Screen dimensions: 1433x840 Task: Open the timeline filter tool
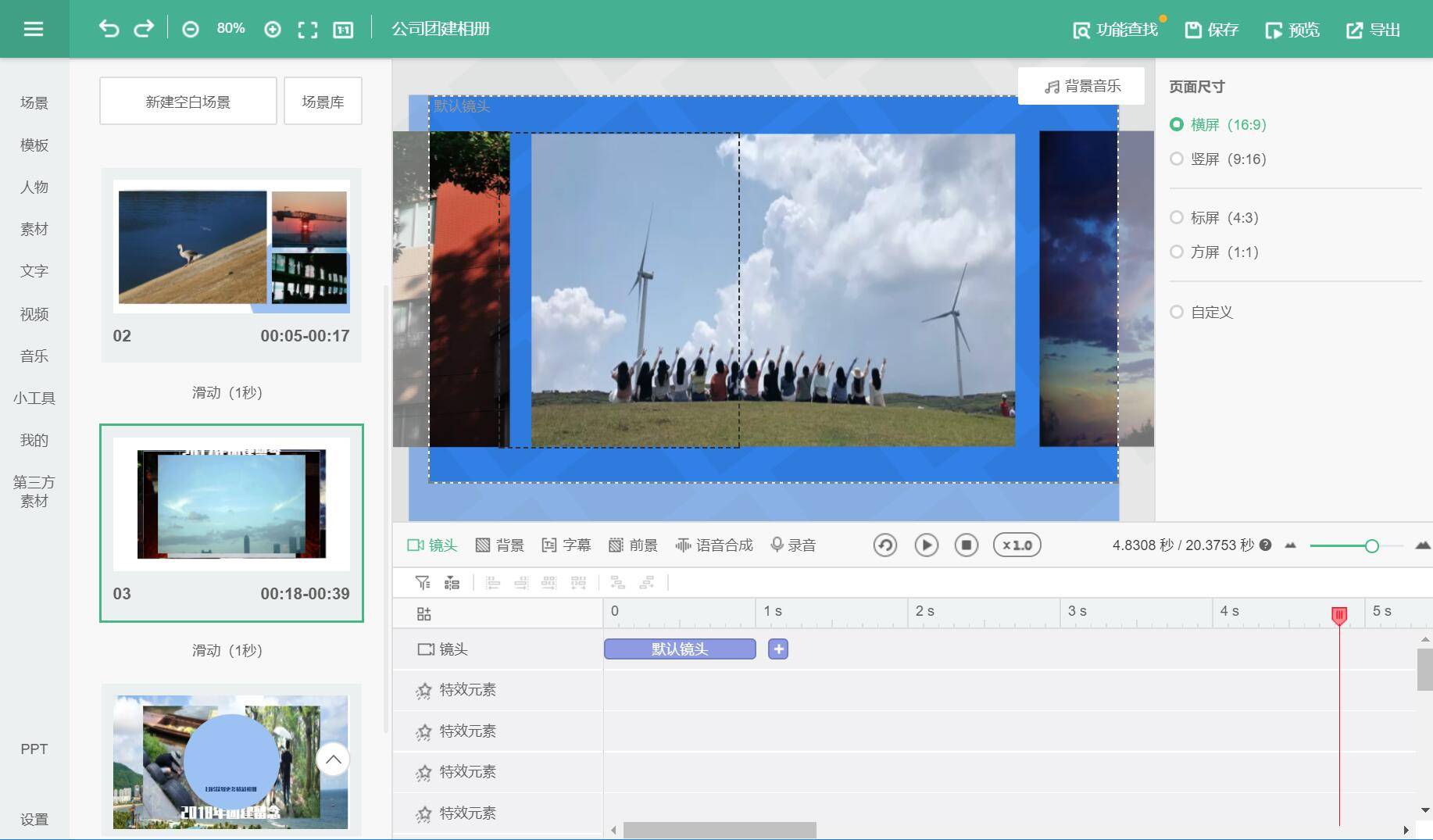423,582
